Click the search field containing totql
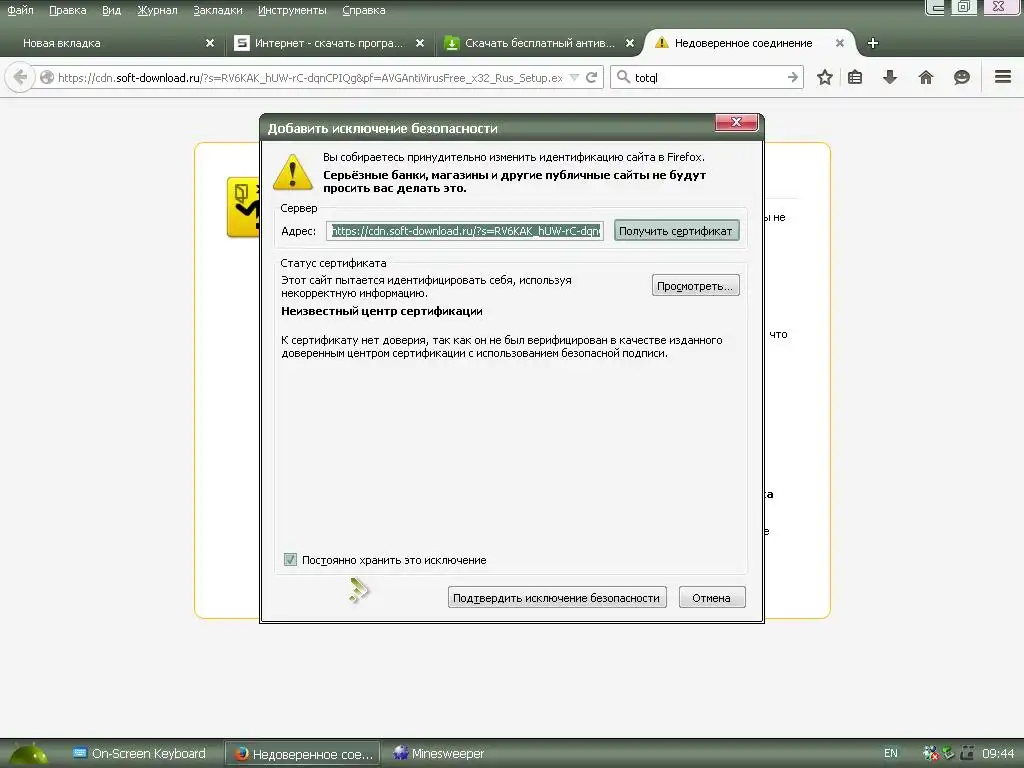Image resolution: width=1024 pixels, height=768 pixels. coord(709,77)
